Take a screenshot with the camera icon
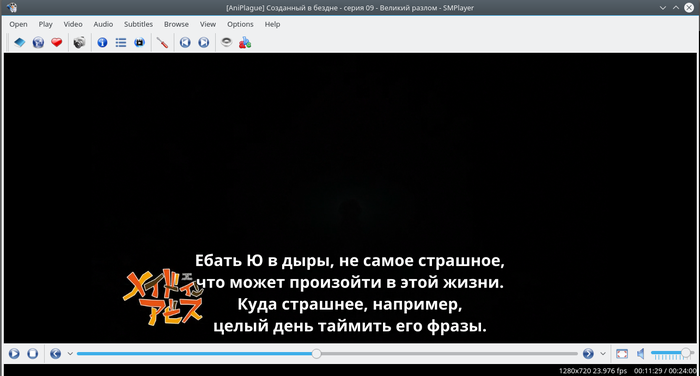700x376 pixels. [x=79, y=42]
